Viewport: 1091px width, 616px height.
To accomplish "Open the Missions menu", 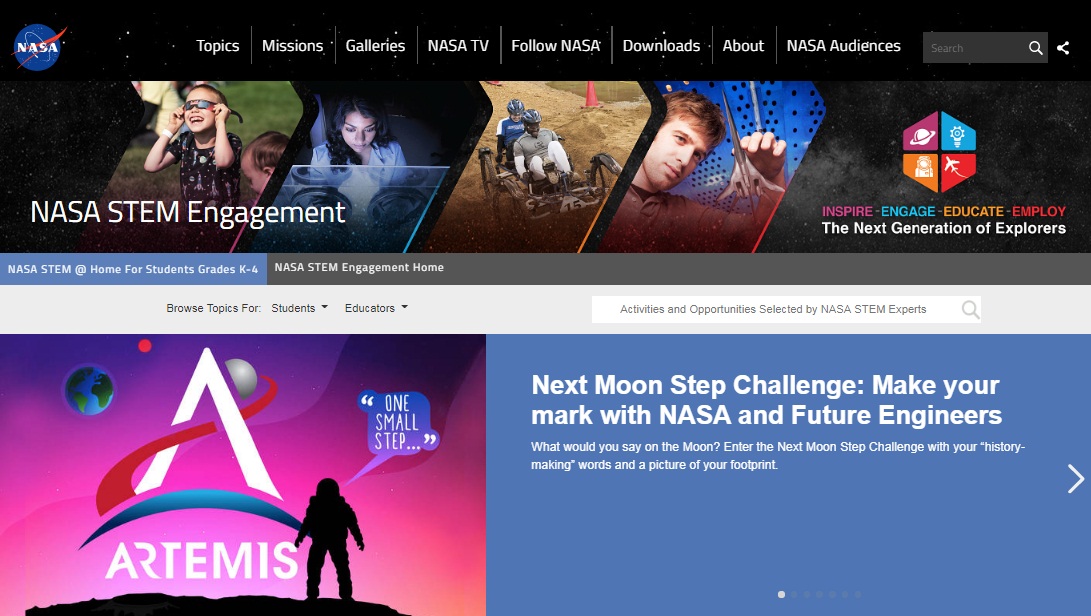I will point(292,46).
